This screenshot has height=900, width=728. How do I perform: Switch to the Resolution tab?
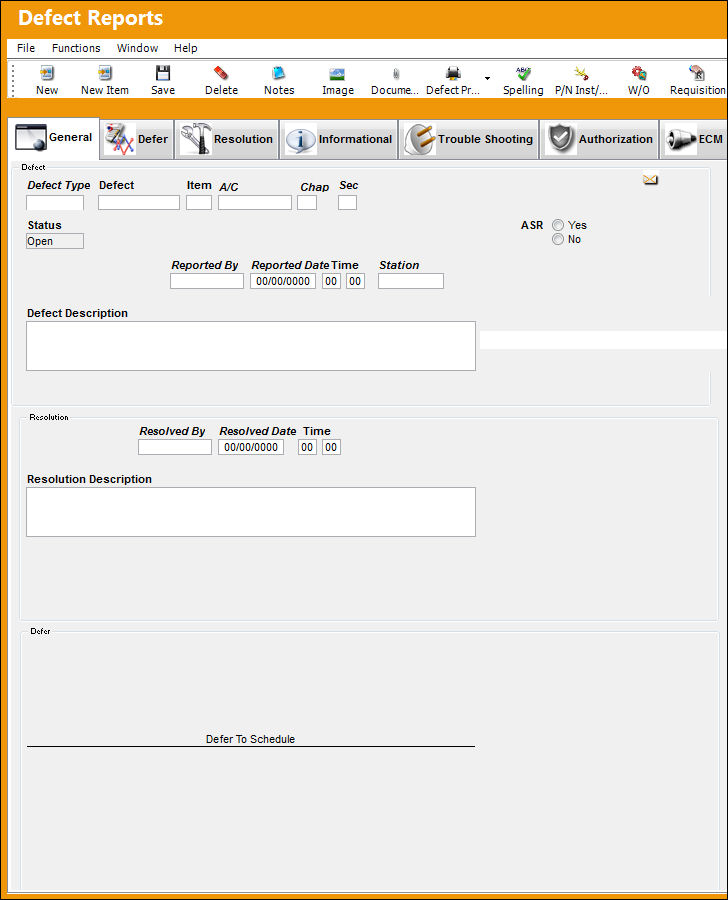coord(226,139)
